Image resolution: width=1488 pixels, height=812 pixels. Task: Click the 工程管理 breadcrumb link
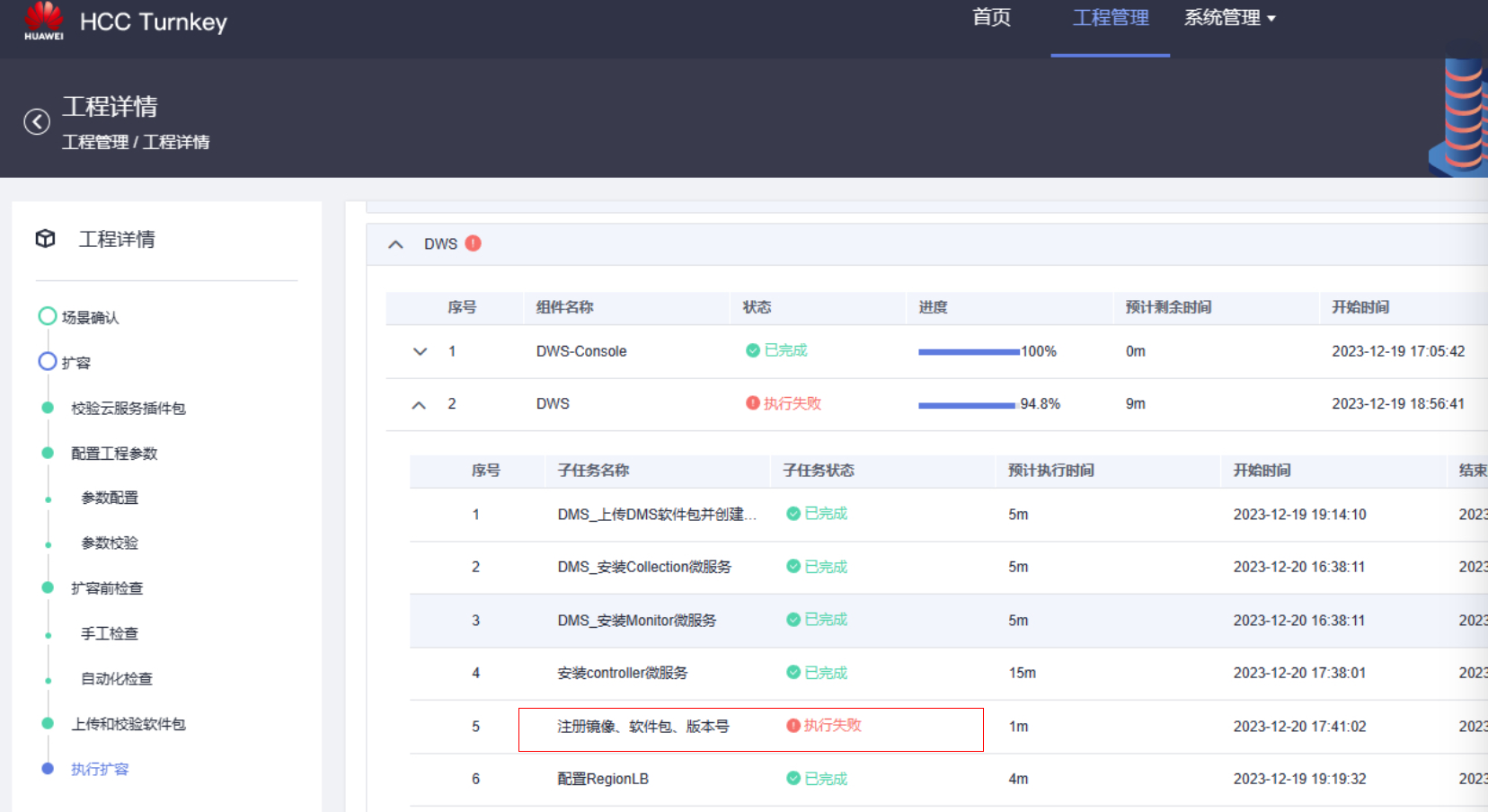pos(95,142)
